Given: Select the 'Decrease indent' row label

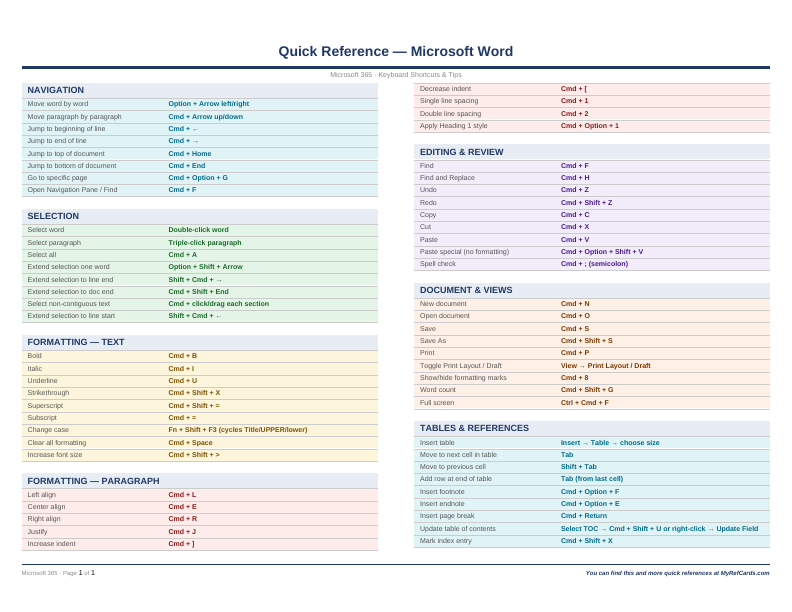Looking at the screenshot, I should [x=446, y=89].
